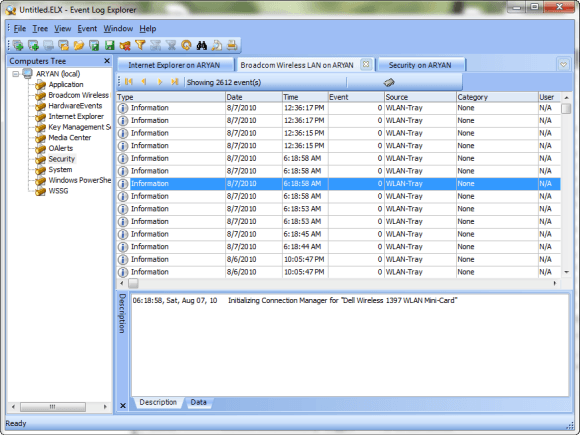The height and width of the screenshot is (435, 580).
Task: Select Internet Explorer log in tree
Action: point(76,116)
